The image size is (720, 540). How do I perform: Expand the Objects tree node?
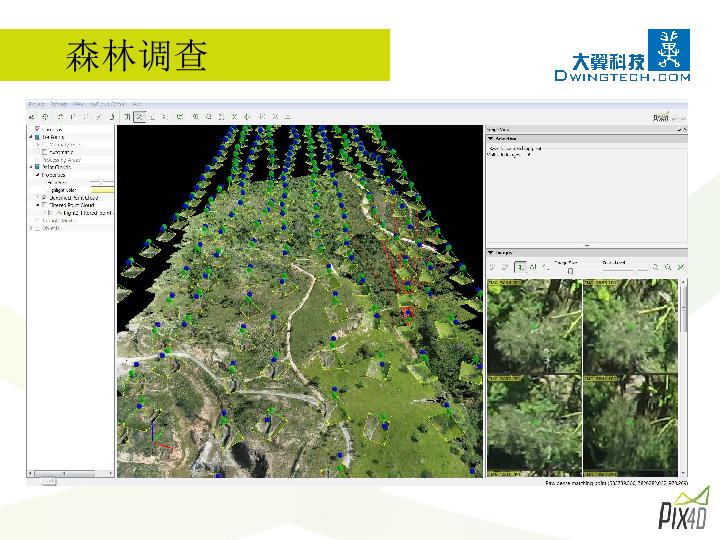pyautogui.click(x=30, y=228)
